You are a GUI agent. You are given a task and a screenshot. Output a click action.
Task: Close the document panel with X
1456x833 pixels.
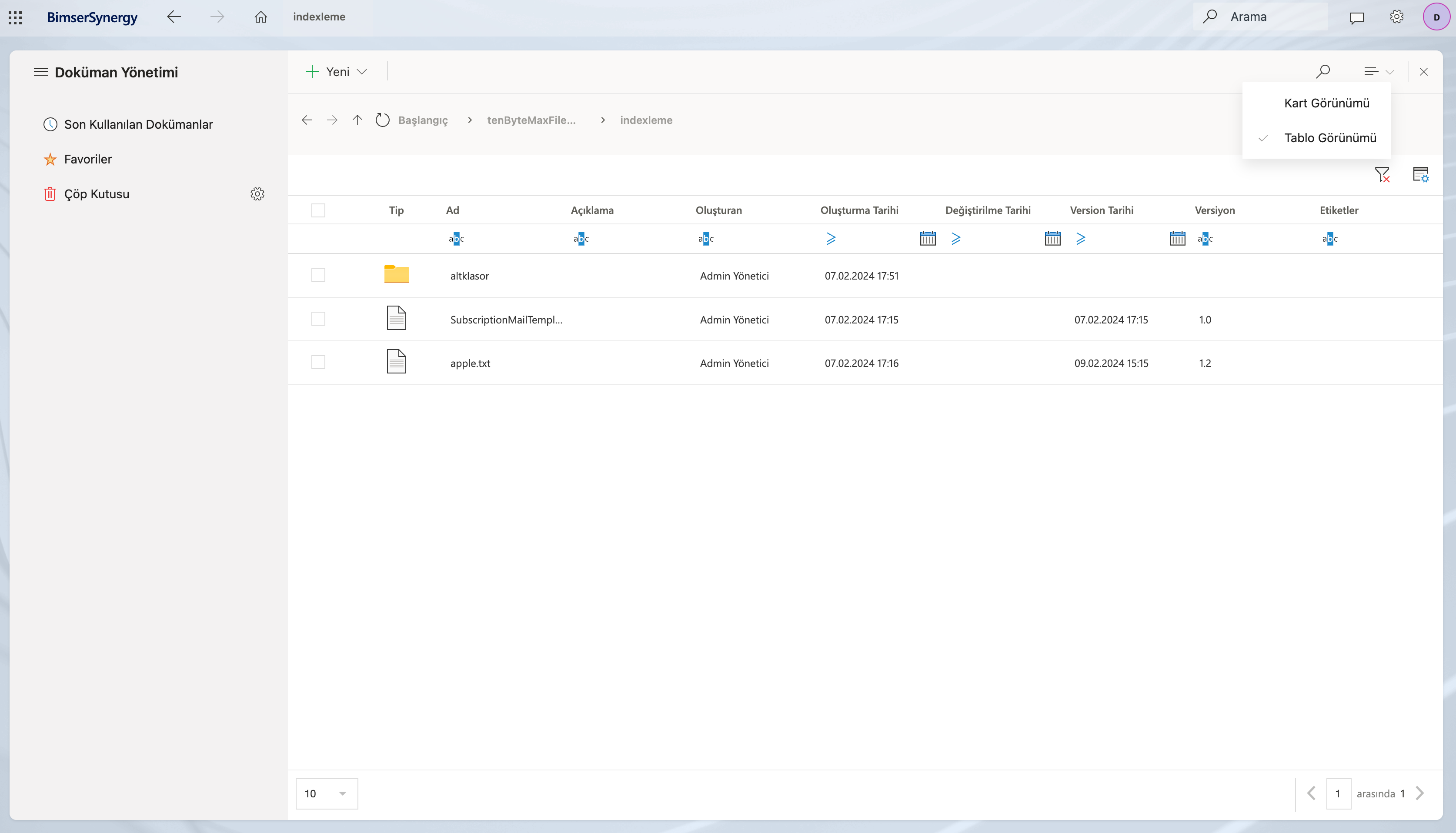coord(1423,71)
